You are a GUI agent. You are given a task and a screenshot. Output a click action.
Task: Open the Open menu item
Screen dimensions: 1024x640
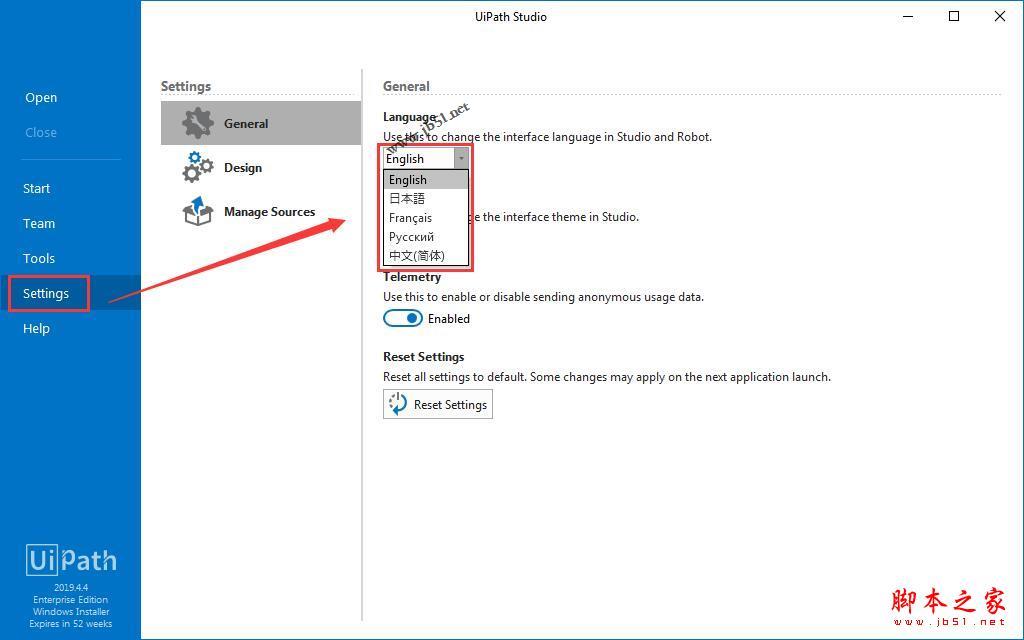point(41,97)
